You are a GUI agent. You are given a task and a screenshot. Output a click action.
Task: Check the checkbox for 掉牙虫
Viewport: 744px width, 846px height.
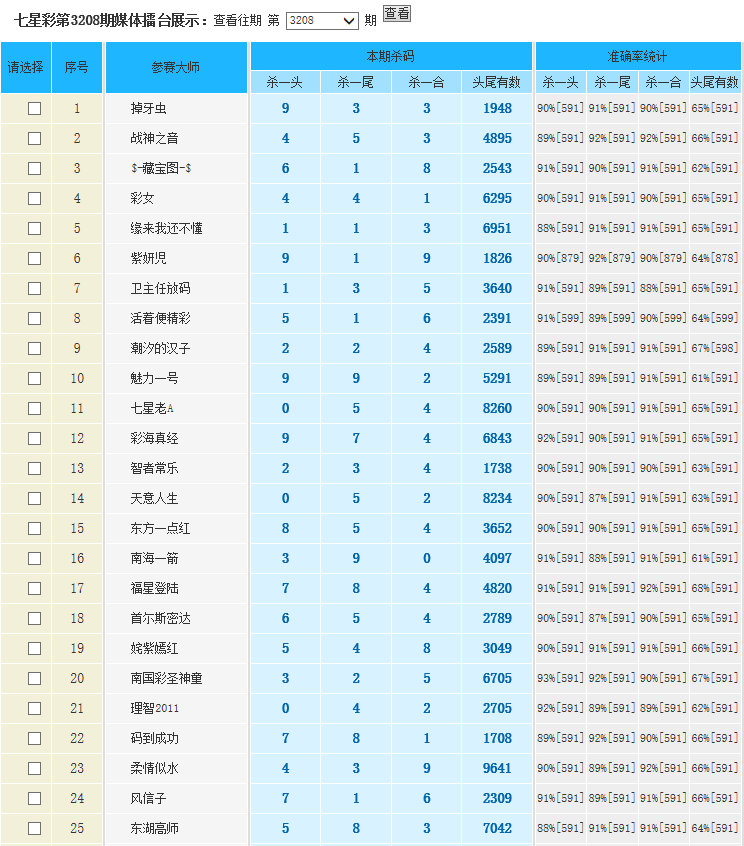click(34, 109)
